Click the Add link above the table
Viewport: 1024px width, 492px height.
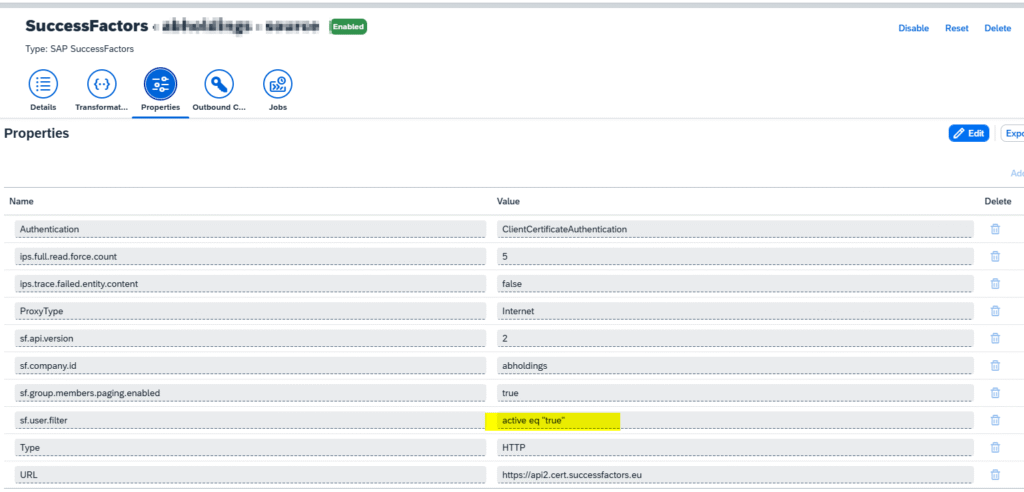click(x=1017, y=173)
